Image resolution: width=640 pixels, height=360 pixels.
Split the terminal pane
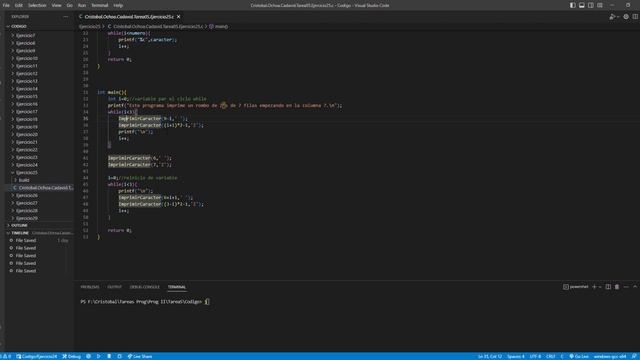pyautogui.click(x=608, y=287)
